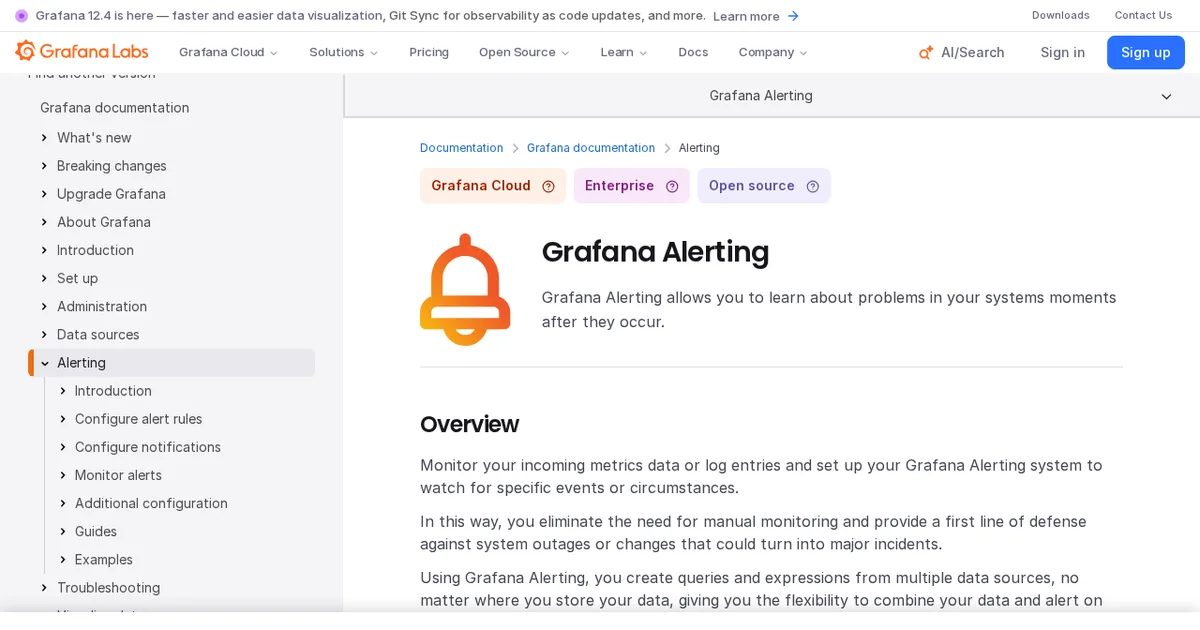The height and width of the screenshot is (630, 1200).
Task: Click the Learn more announcement link
Action: click(746, 16)
